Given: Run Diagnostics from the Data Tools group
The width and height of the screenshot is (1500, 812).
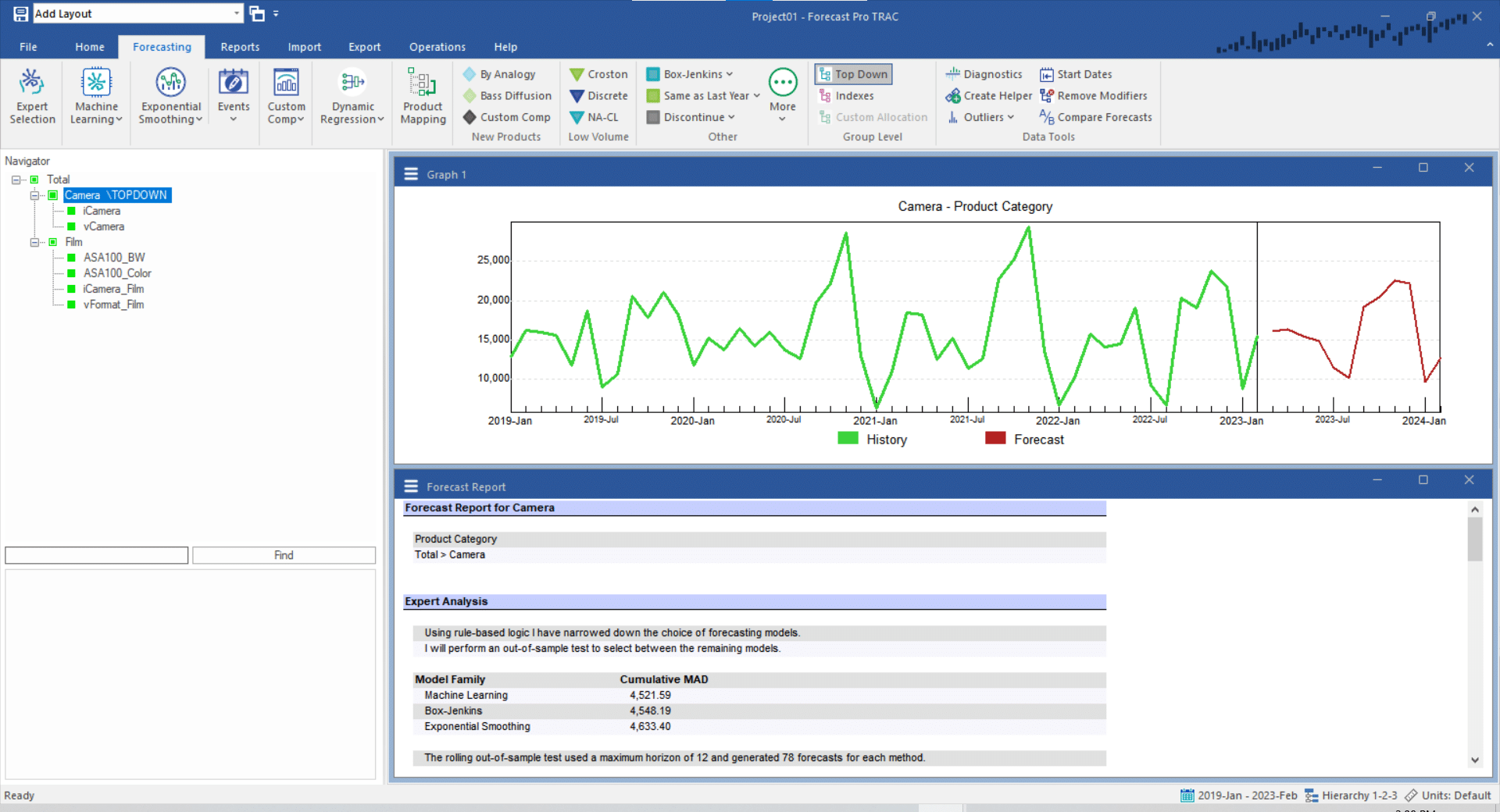Looking at the screenshot, I should 984,73.
